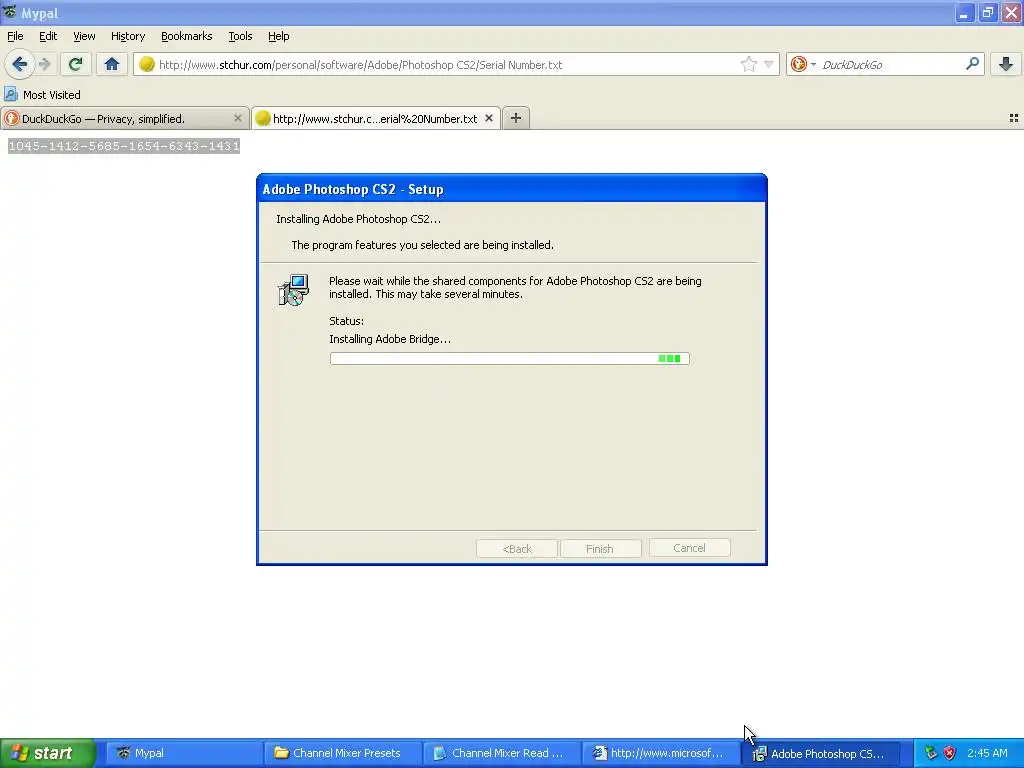Screen dimensions: 1024x768
Task: Minimize the Mypal browser window
Action: pos(965,12)
